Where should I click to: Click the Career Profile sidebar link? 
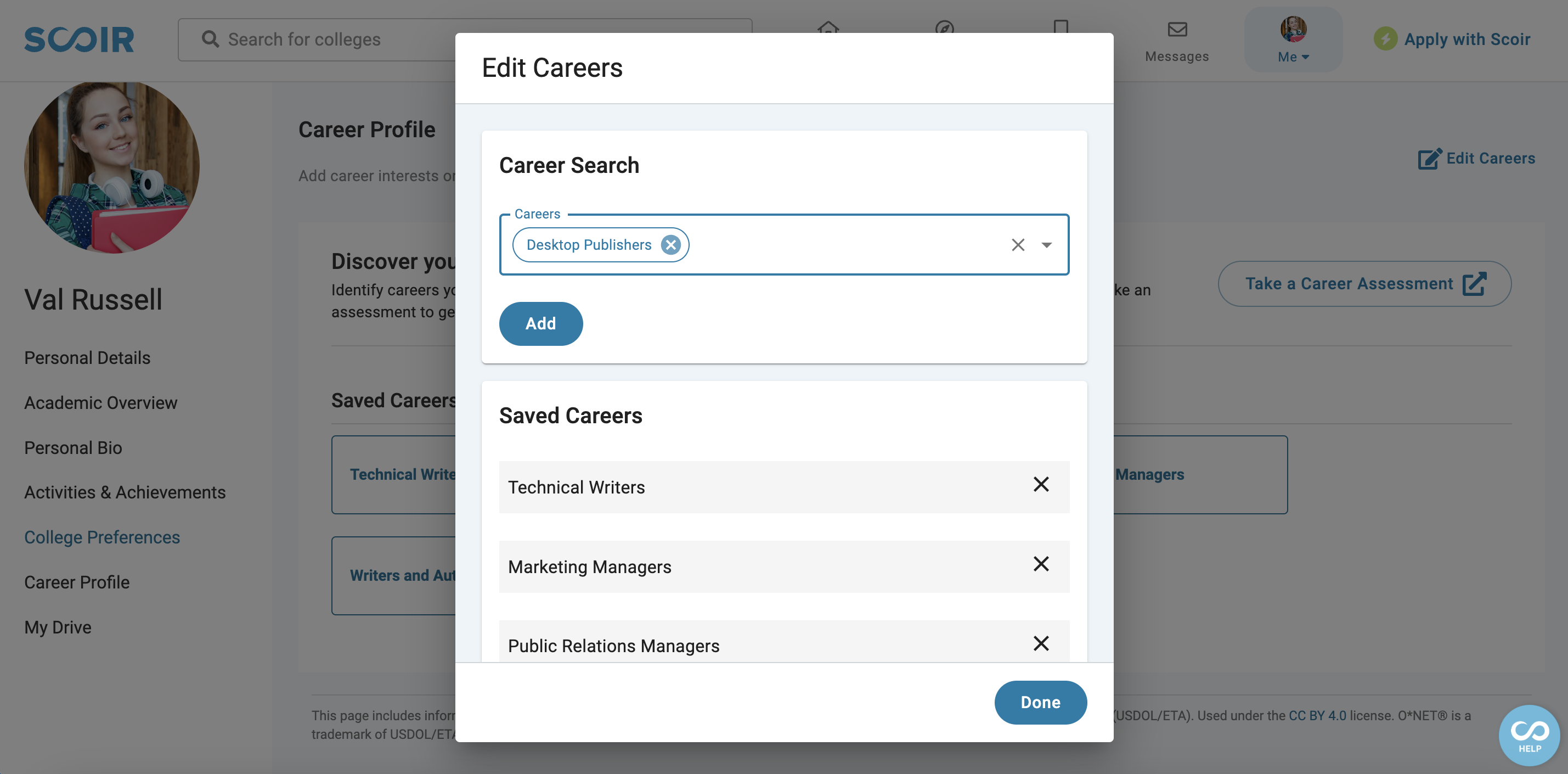click(77, 581)
